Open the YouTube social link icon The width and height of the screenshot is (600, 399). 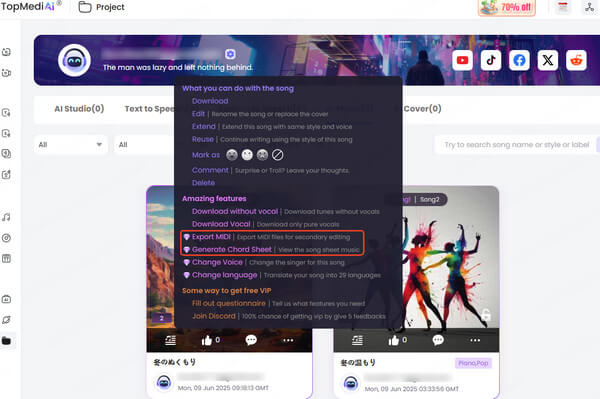pos(462,60)
